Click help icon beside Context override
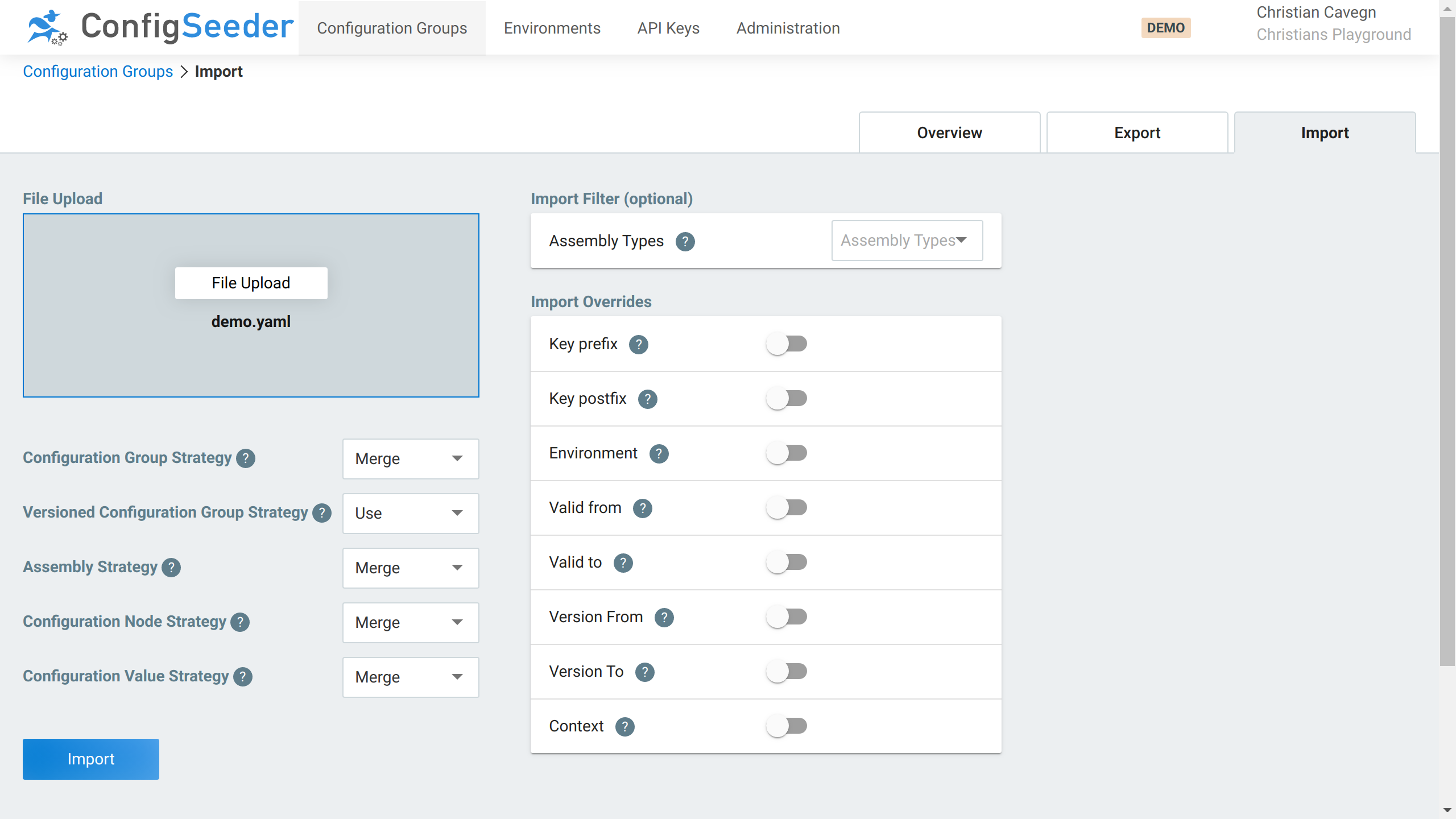Image resolution: width=1456 pixels, height=819 pixels. pos(624,727)
